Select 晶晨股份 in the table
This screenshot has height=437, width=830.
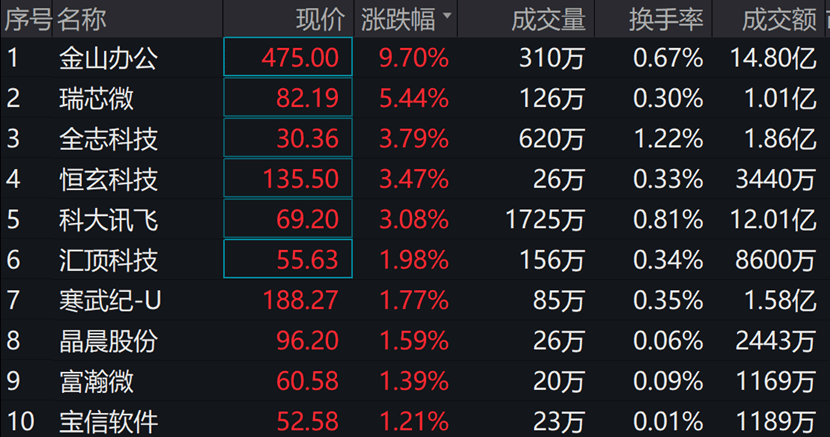pyautogui.click(x=108, y=341)
